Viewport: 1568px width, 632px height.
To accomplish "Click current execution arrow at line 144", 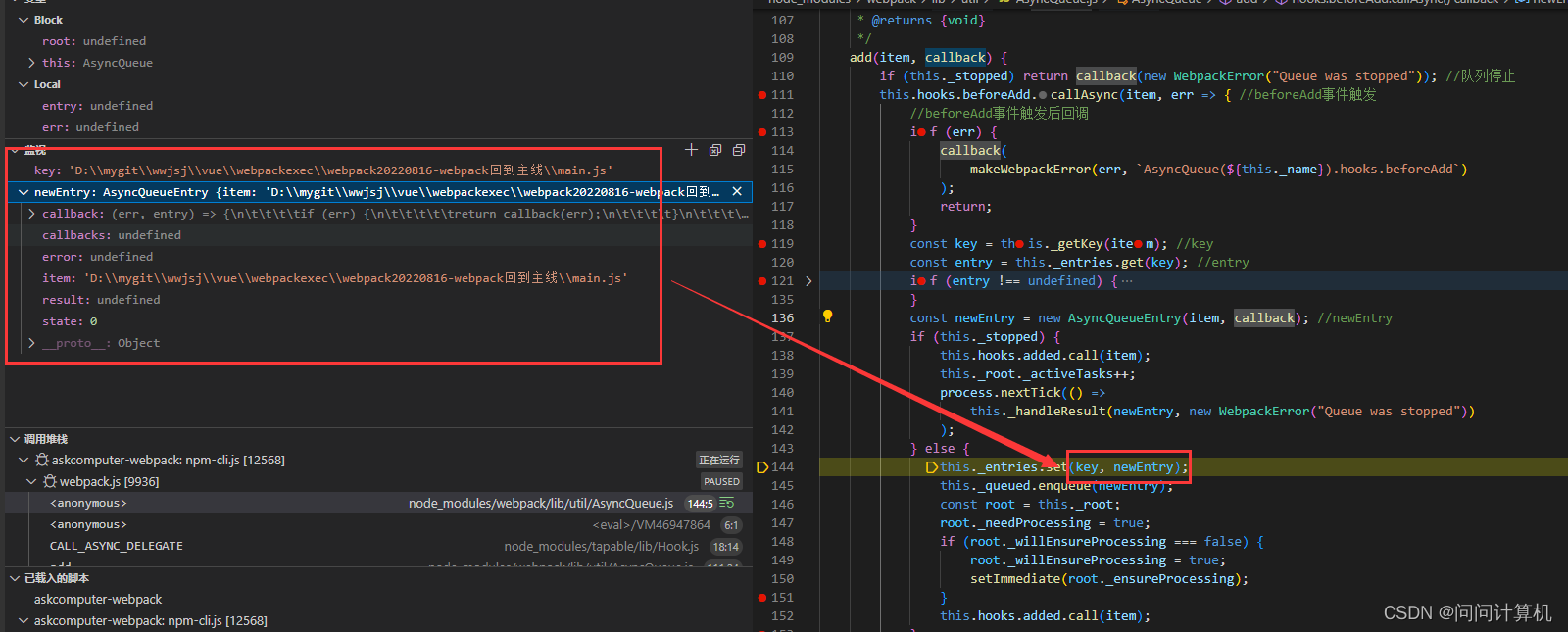I will tap(762, 467).
